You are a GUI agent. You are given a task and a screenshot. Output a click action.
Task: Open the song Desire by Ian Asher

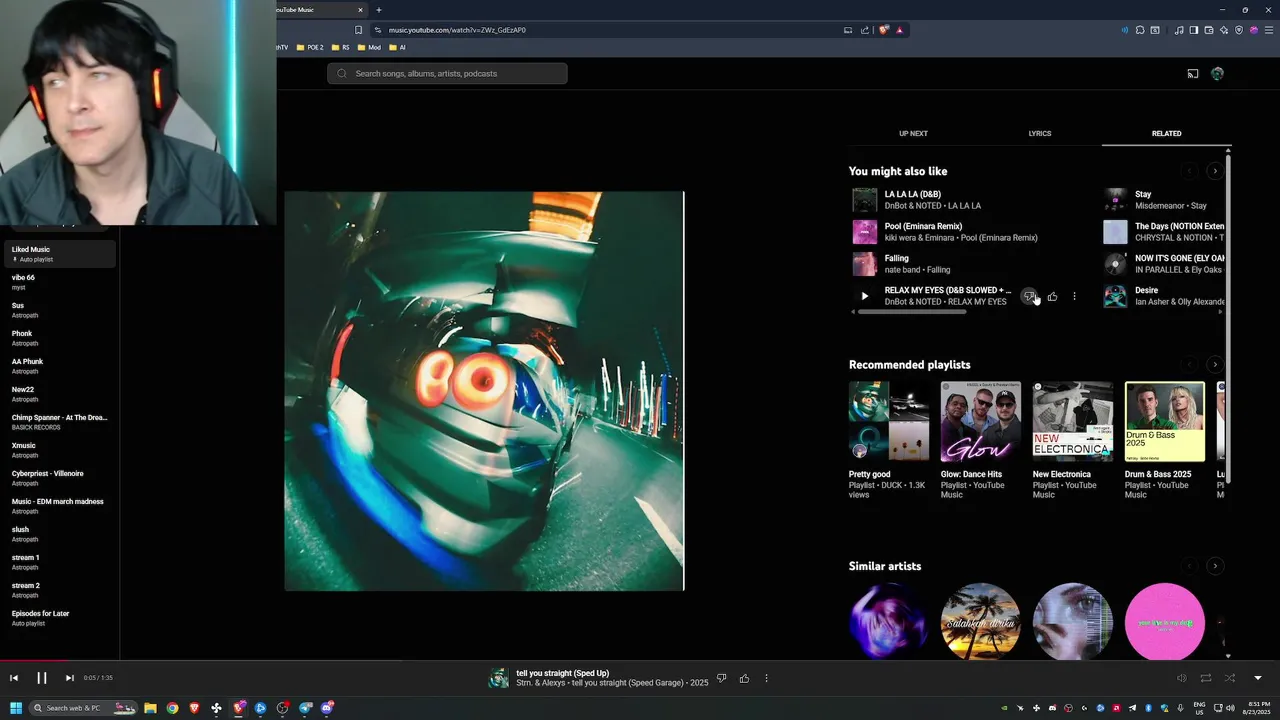1146,290
